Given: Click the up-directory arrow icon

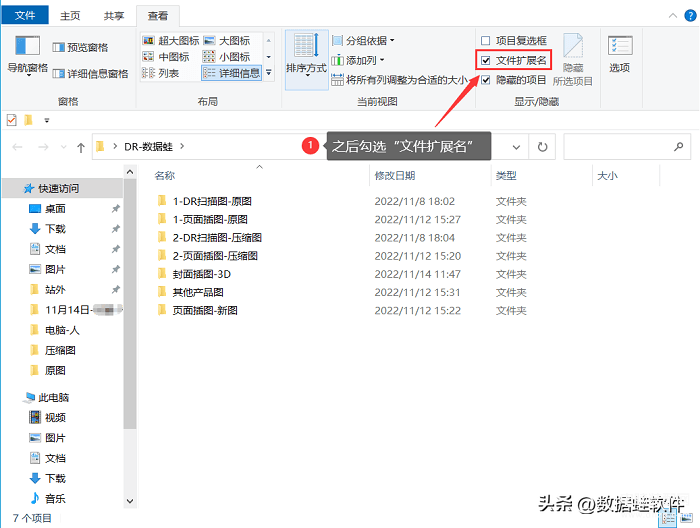Looking at the screenshot, I should pos(81,147).
